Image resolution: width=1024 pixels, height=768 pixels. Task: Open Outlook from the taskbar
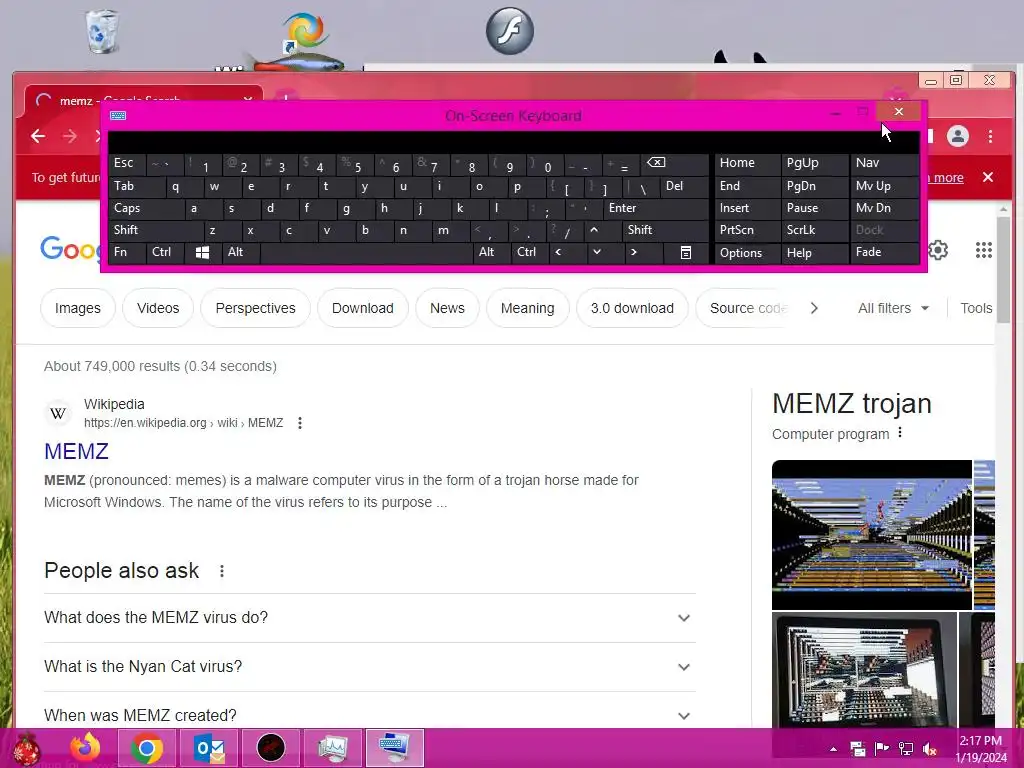coord(209,748)
